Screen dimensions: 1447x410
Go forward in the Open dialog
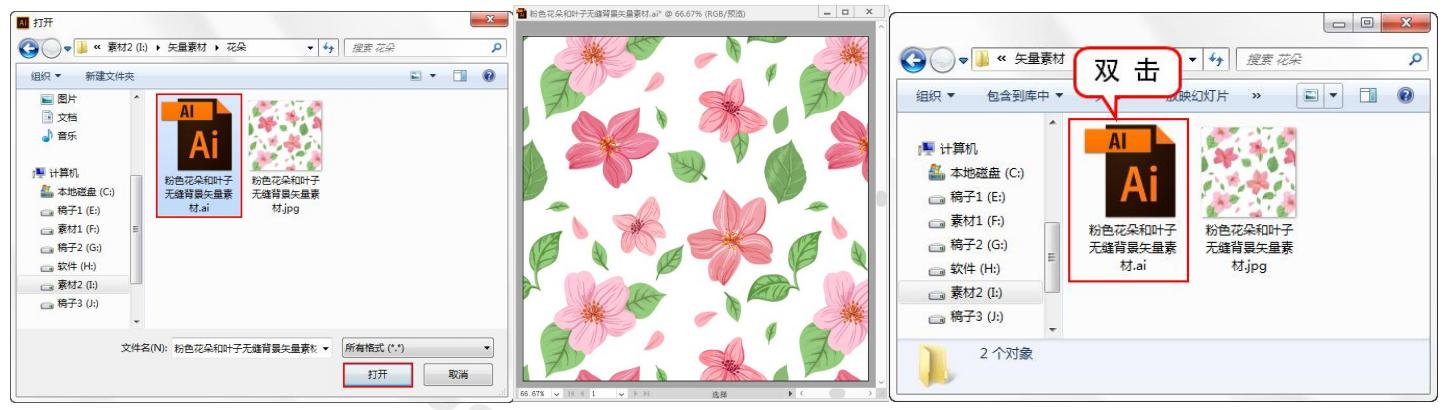[52, 47]
